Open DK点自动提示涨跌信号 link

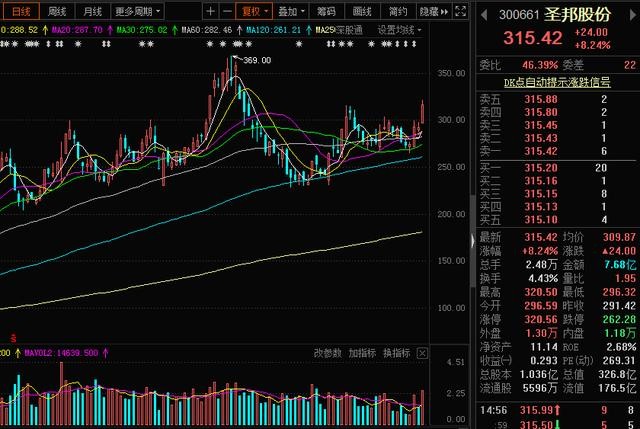(x=557, y=82)
